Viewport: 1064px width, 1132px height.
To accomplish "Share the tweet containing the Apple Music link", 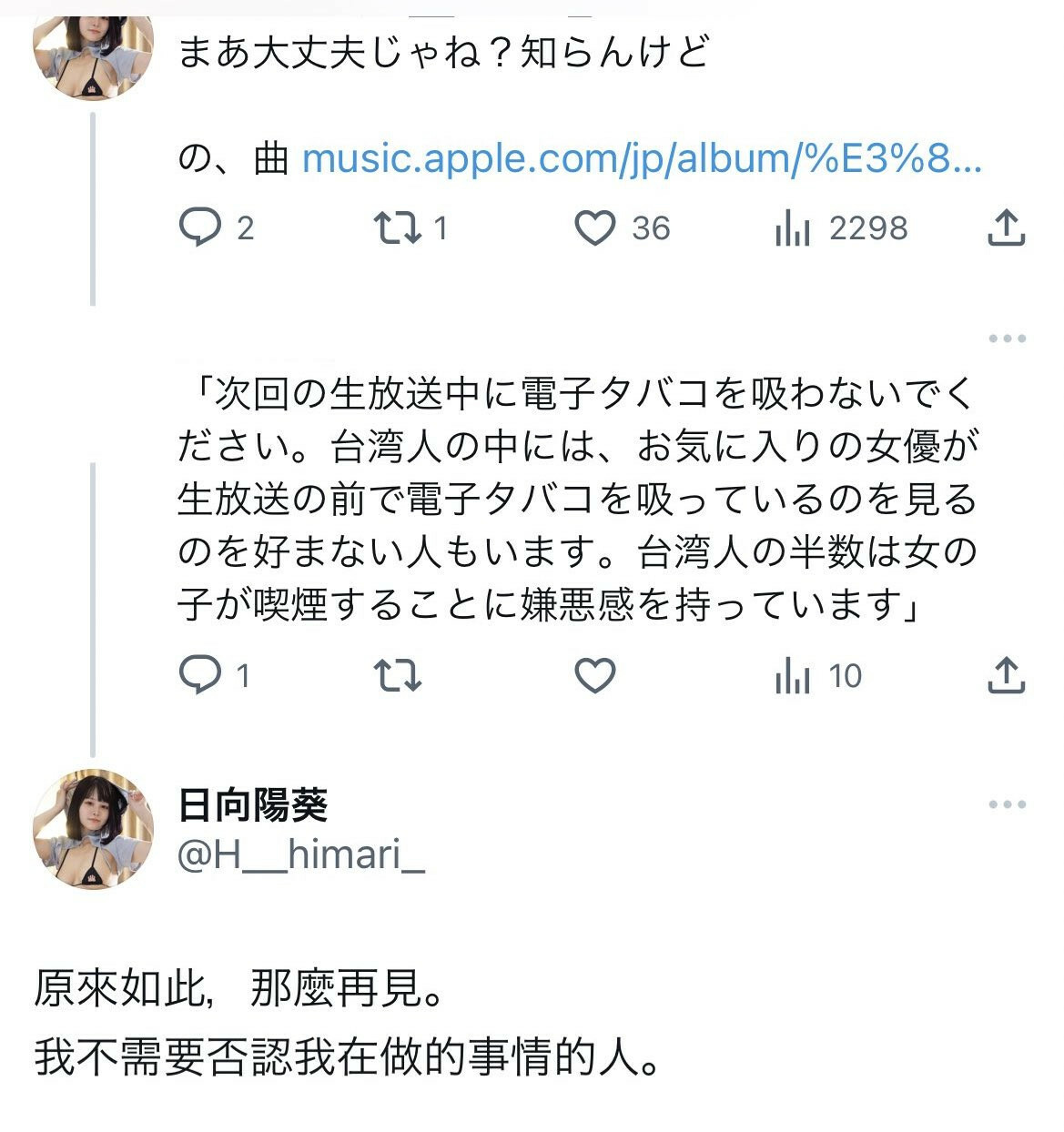I will (x=1006, y=227).
